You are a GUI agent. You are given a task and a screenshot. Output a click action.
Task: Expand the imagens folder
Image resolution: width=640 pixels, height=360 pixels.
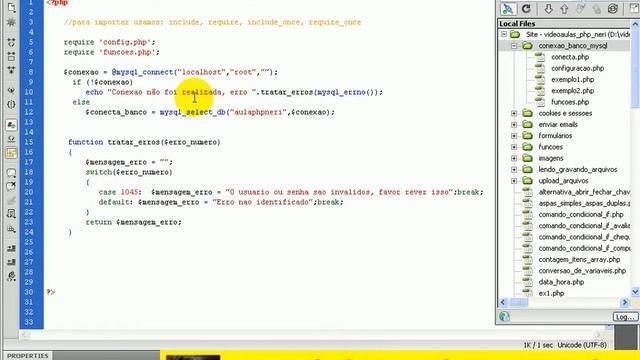[514, 158]
